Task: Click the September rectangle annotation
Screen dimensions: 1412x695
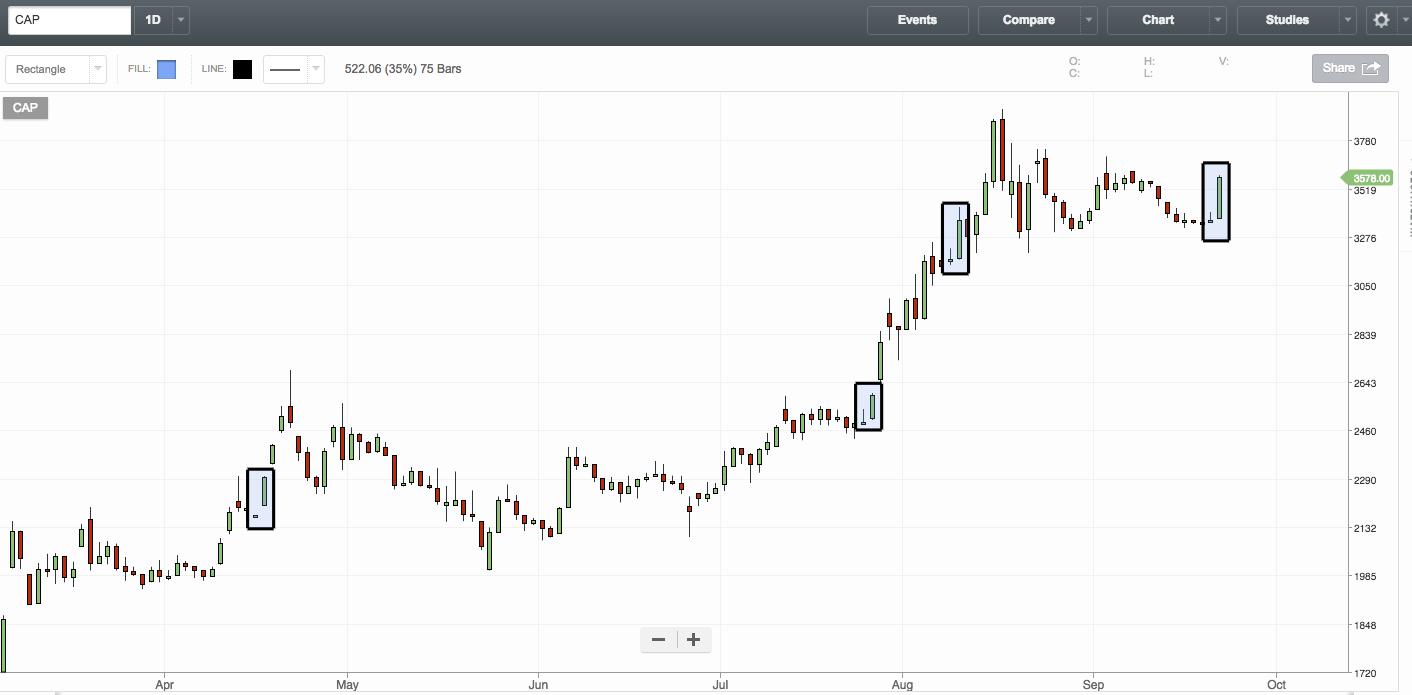Action: (x=1216, y=202)
